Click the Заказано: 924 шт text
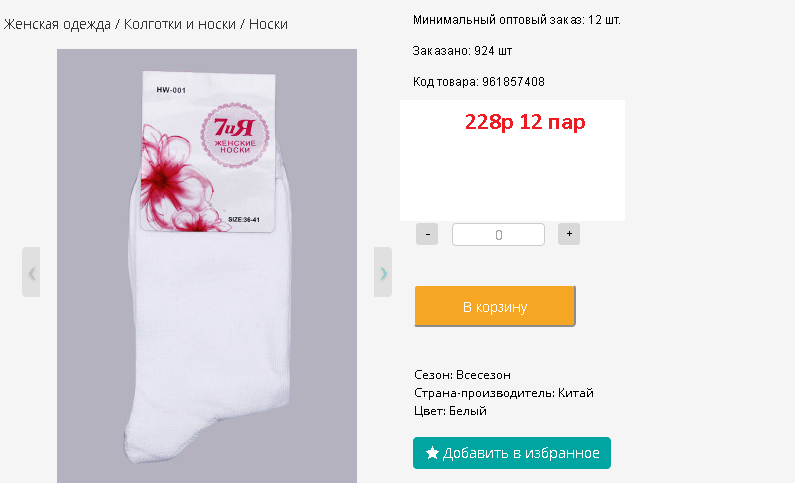Image resolution: width=795 pixels, height=483 pixels. click(462, 51)
